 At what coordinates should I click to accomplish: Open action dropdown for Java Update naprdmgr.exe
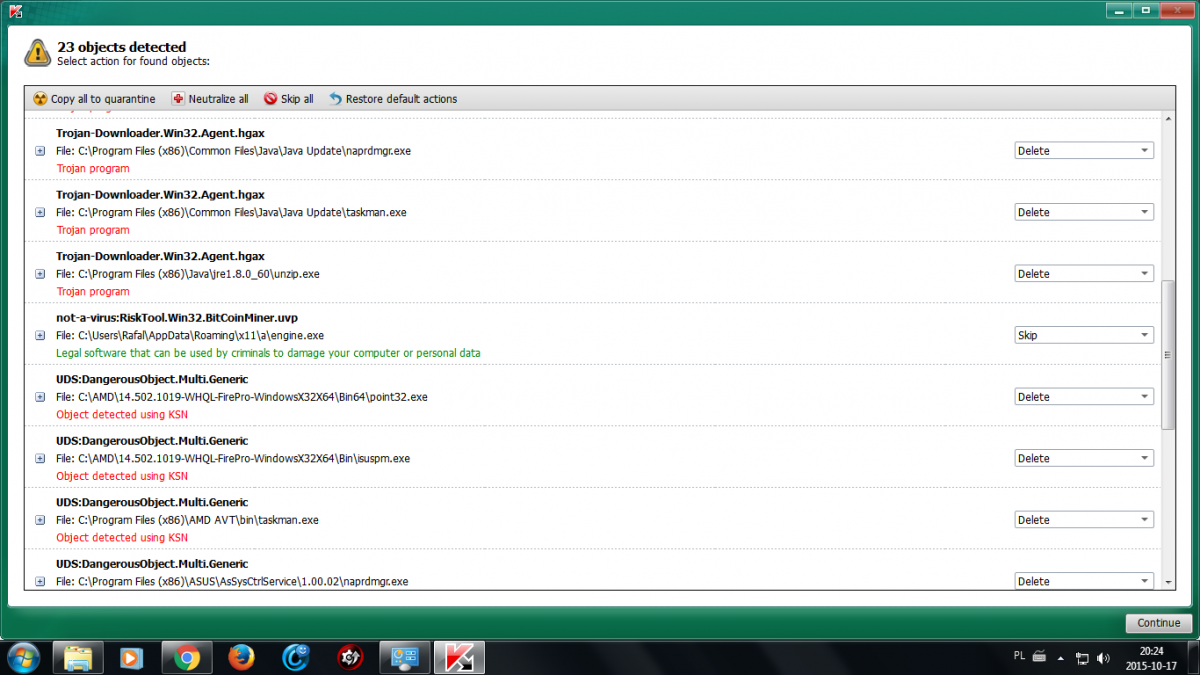(x=1084, y=151)
